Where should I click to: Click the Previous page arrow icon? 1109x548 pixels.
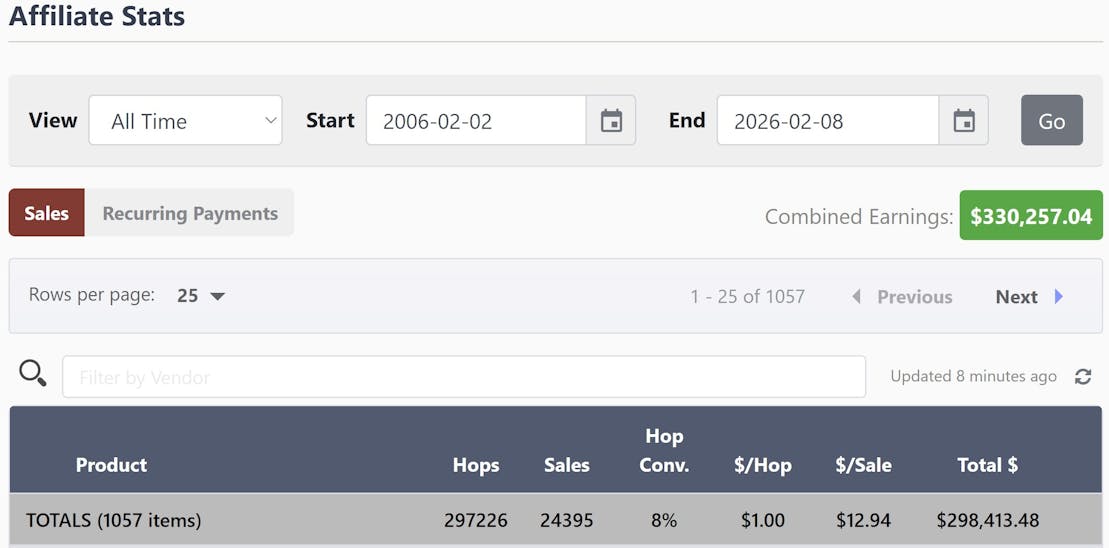(856, 297)
